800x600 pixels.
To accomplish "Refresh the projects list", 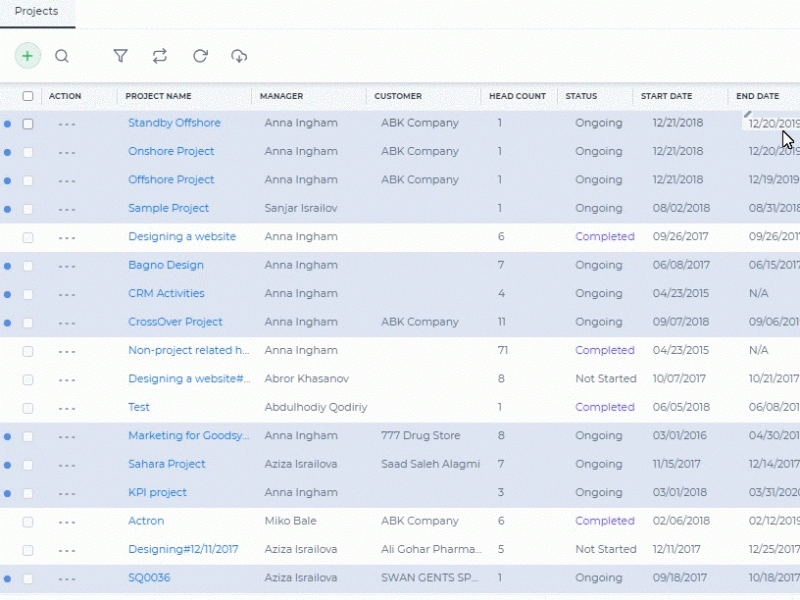I will (x=200, y=56).
